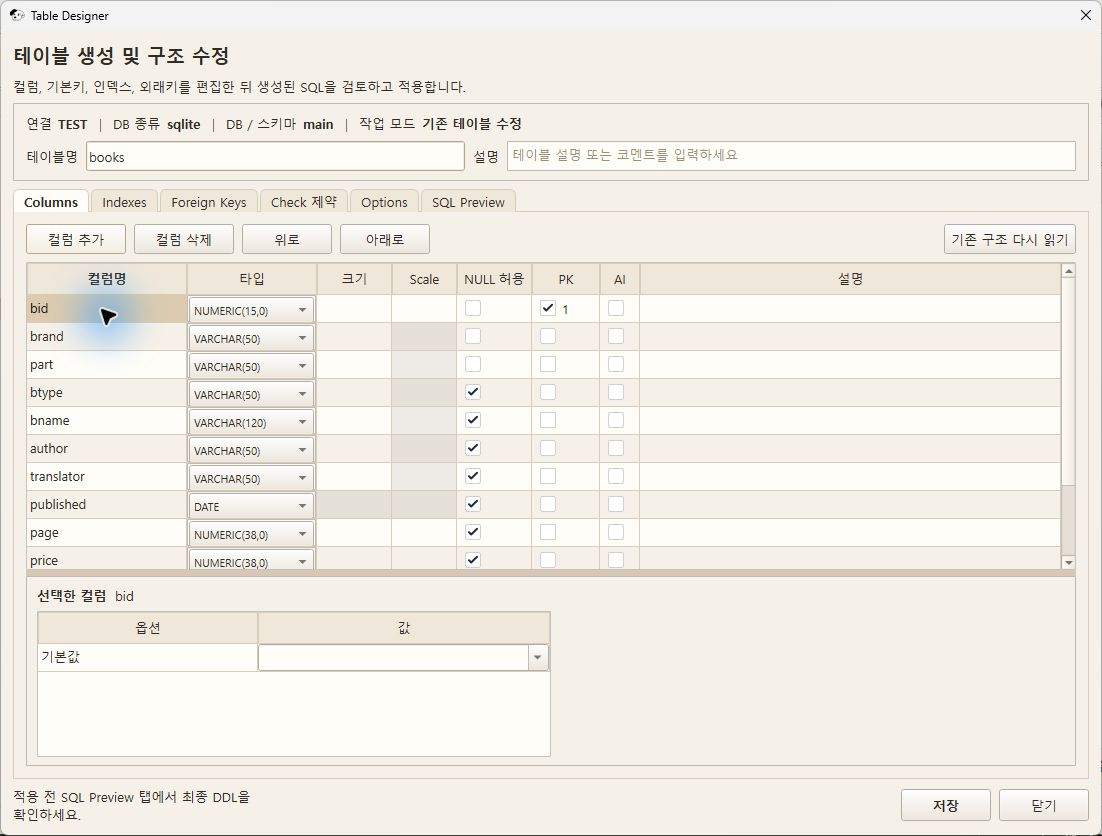This screenshot has width=1102, height=836.
Task: Check NULL allowed for part column
Action: 473,364
